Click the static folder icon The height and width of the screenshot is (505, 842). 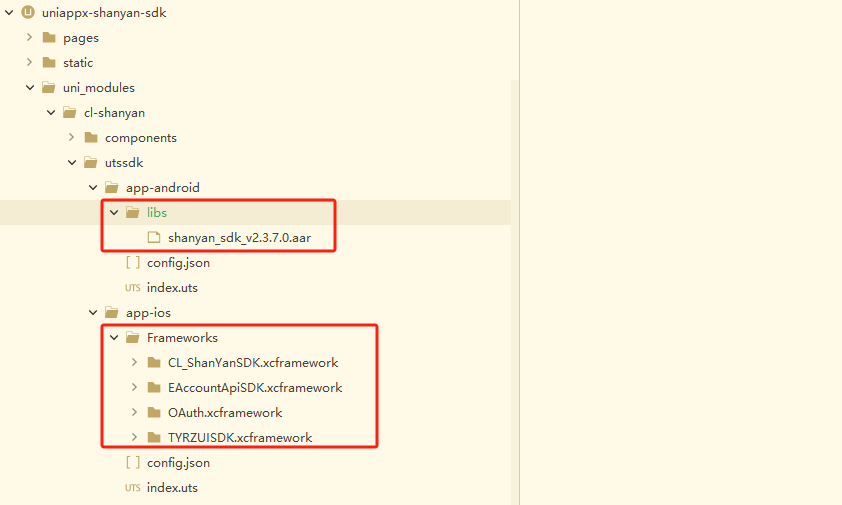(49, 62)
